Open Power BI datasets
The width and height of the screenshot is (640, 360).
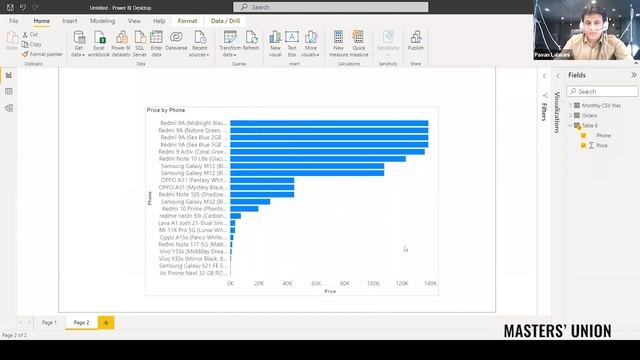tap(121, 44)
